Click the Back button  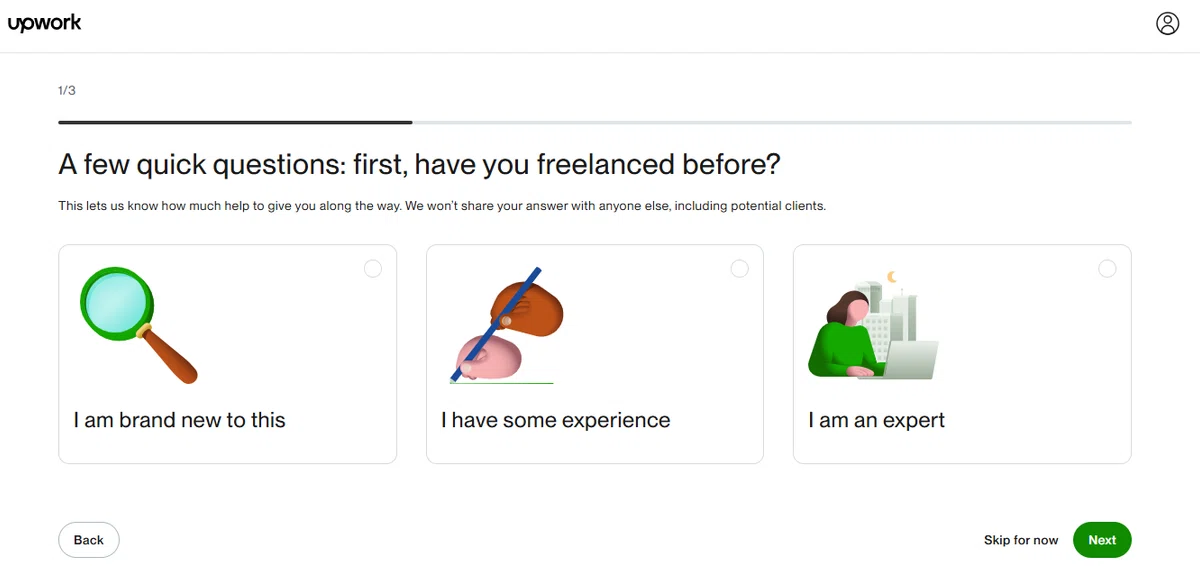point(89,540)
